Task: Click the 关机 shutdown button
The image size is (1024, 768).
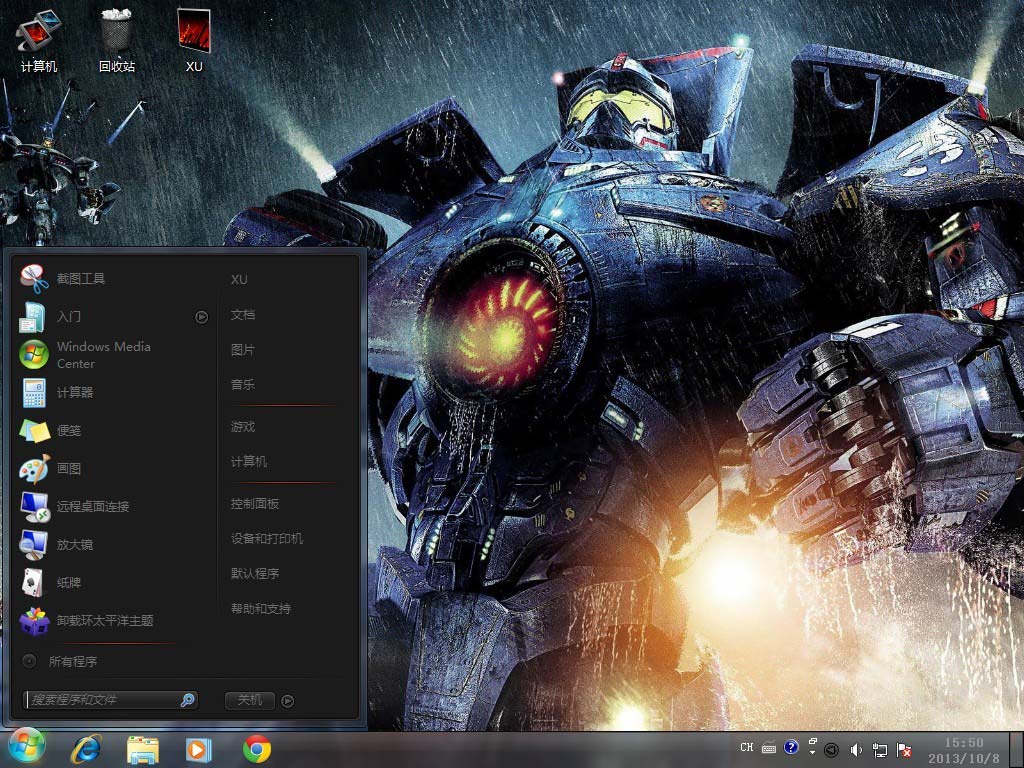Action: click(249, 700)
